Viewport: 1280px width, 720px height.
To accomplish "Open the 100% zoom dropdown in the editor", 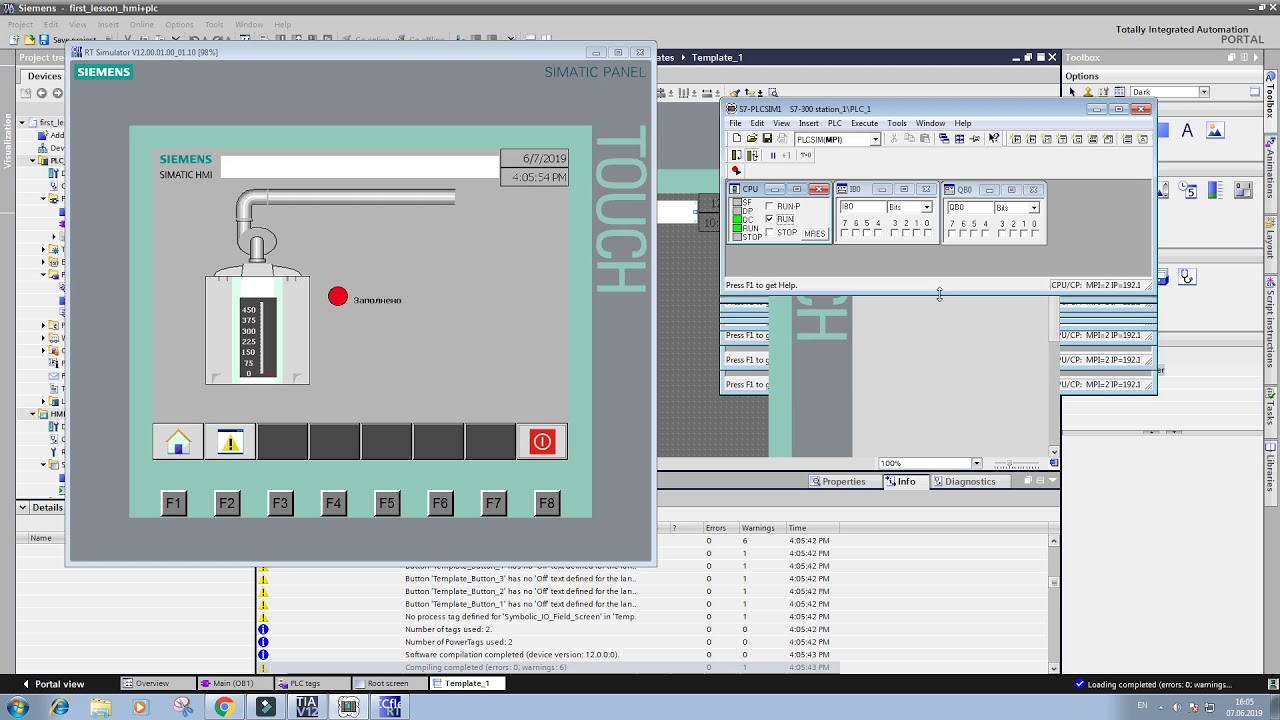I will click(975, 462).
